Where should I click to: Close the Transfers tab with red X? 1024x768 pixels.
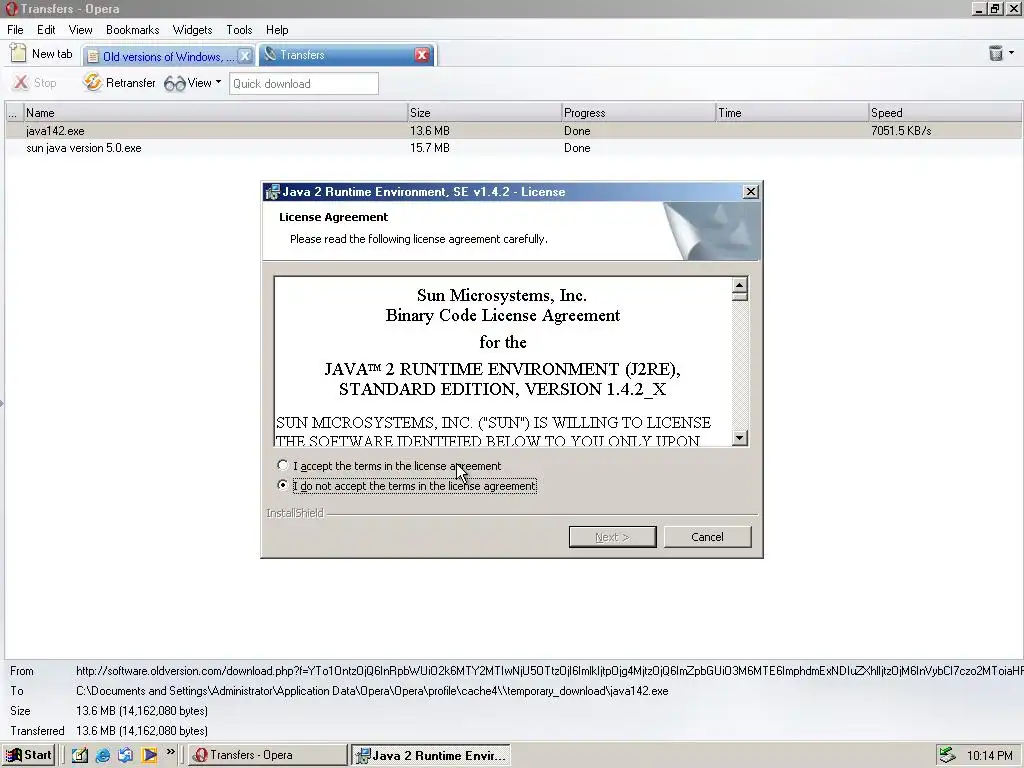[x=422, y=55]
